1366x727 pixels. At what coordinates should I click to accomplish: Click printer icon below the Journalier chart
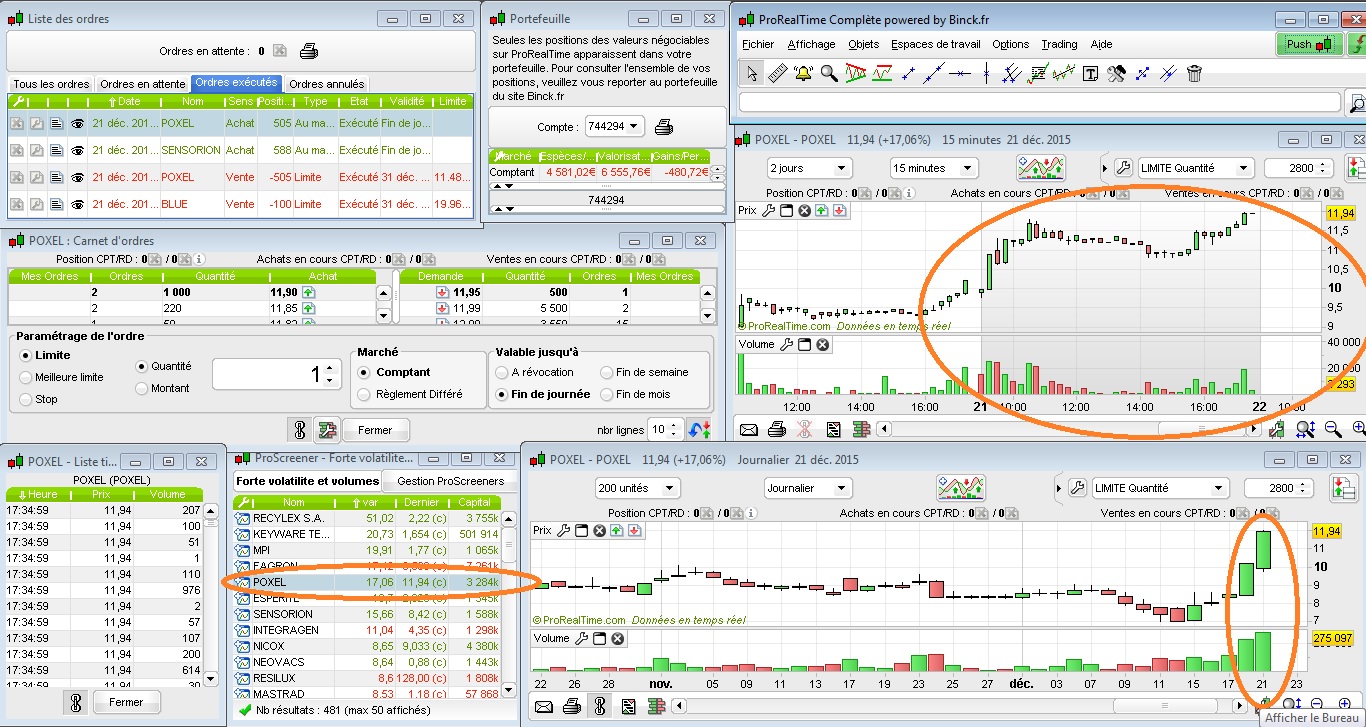pyautogui.click(x=572, y=707)
